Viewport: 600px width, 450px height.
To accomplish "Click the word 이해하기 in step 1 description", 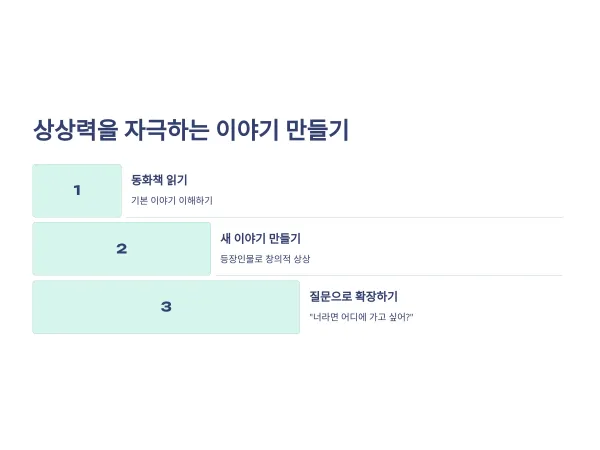I will pos(196,201).
